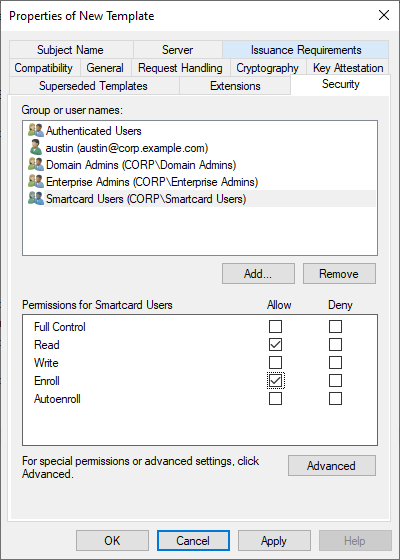This screenshot has height=560, width=400.
Task: Uncheck the Allow Read permission
Action: (x=275, y=345)
